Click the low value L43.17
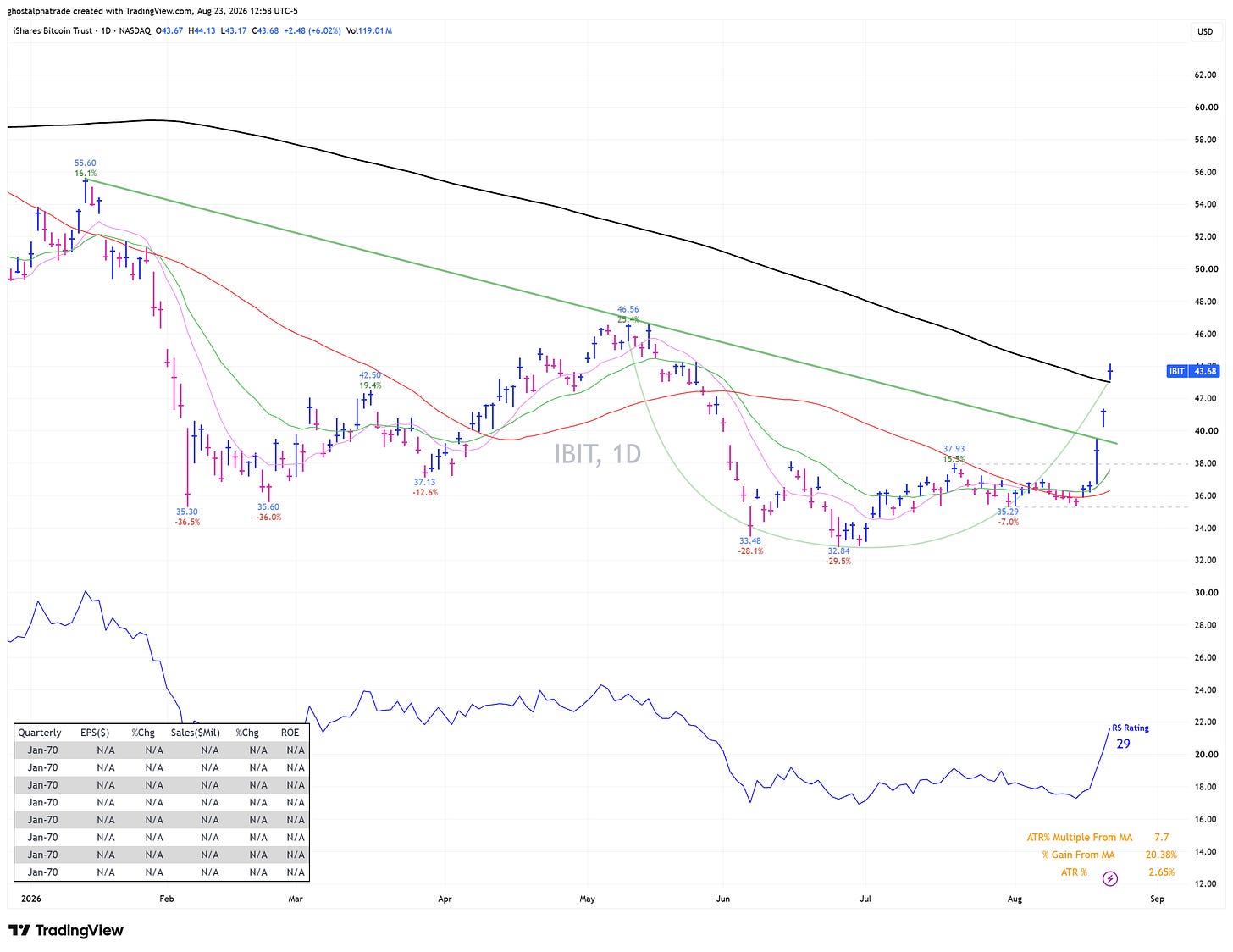 235,31
